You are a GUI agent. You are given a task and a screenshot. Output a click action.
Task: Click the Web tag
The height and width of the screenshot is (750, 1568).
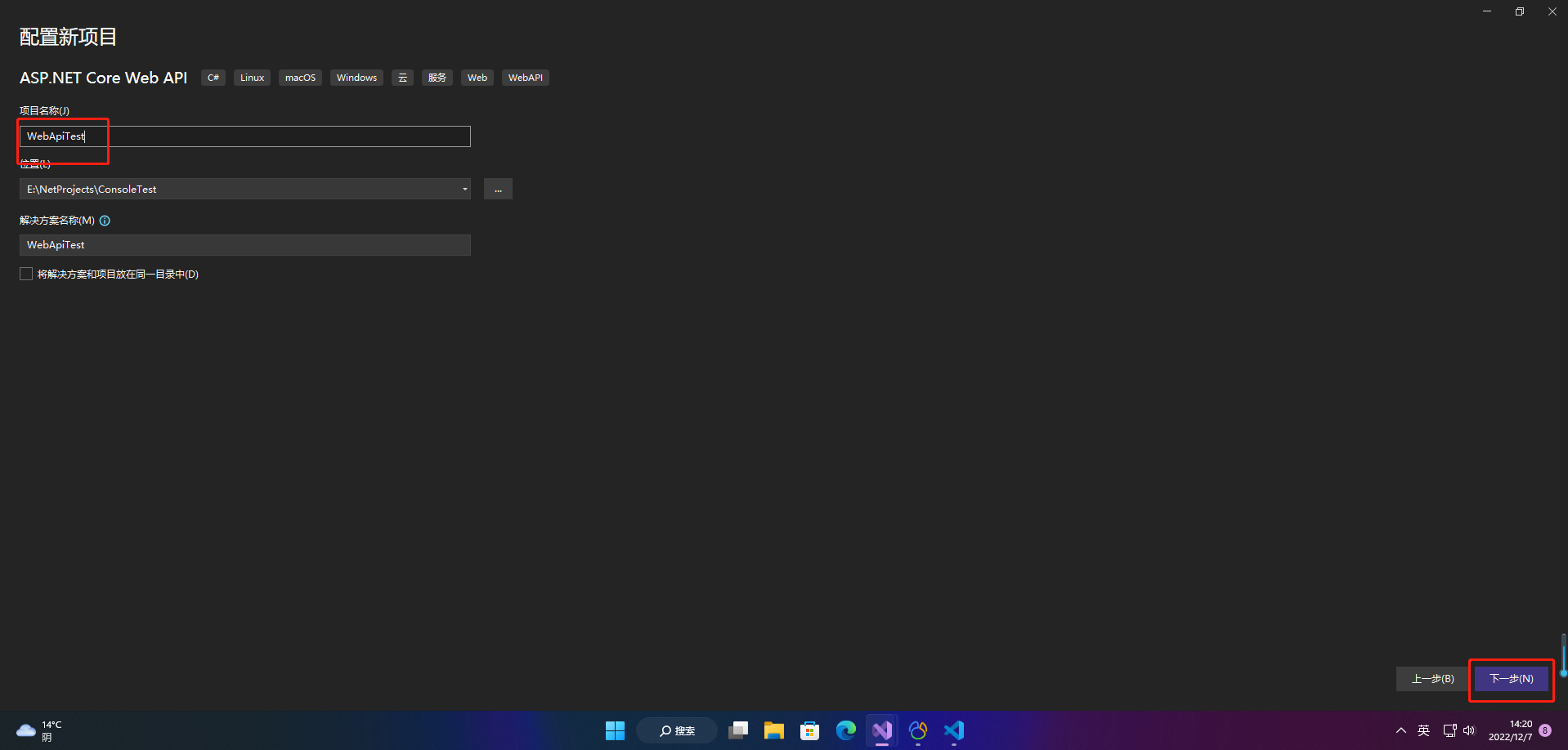(477, 78)
